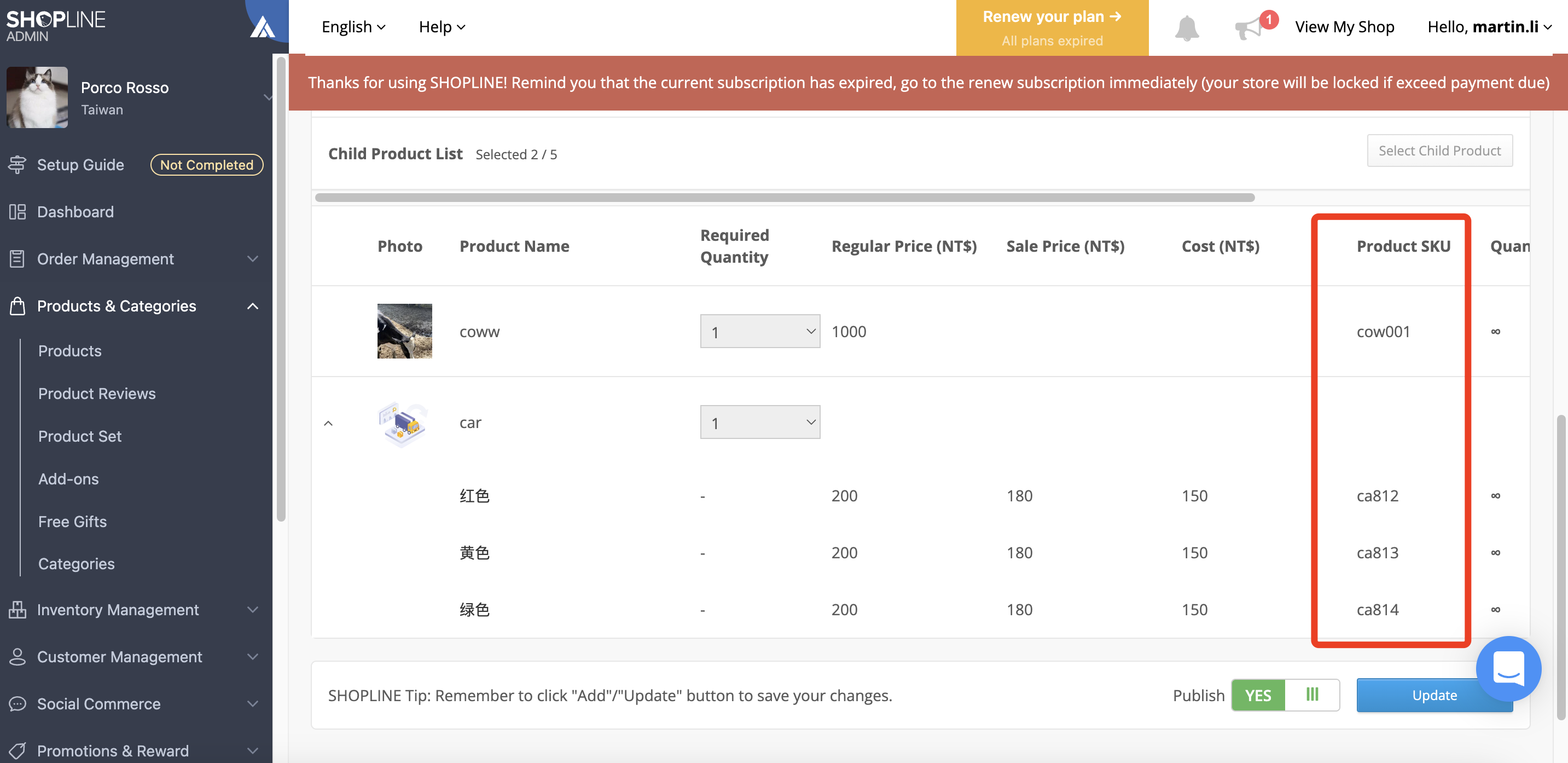Click the Cost (NT$) column header

(1221, 246)
